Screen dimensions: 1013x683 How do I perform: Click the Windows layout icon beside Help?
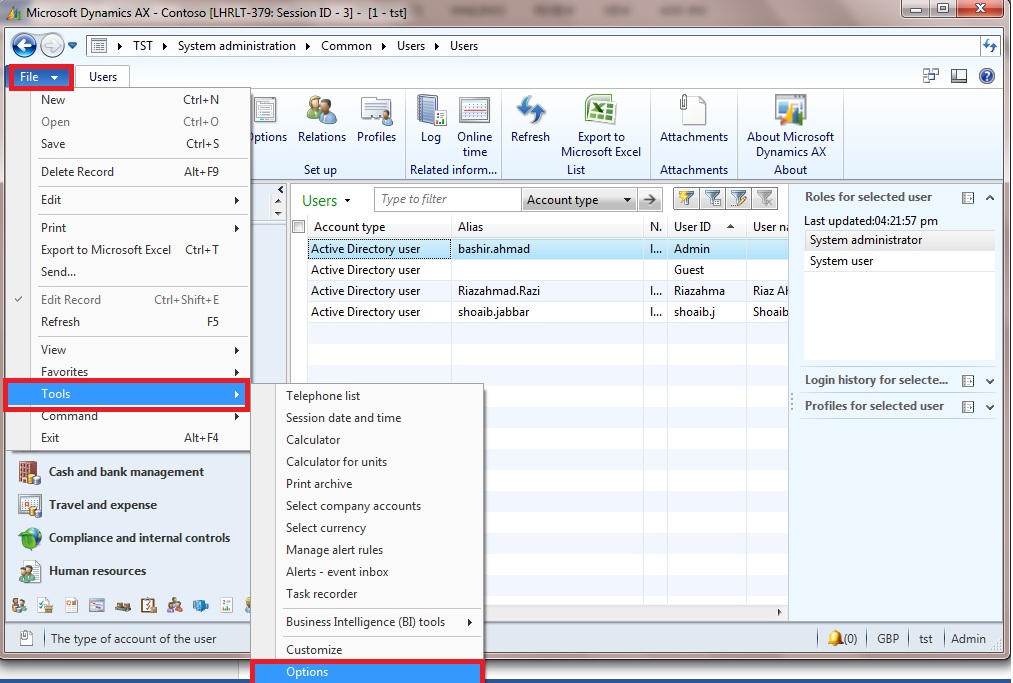(931, 76)
